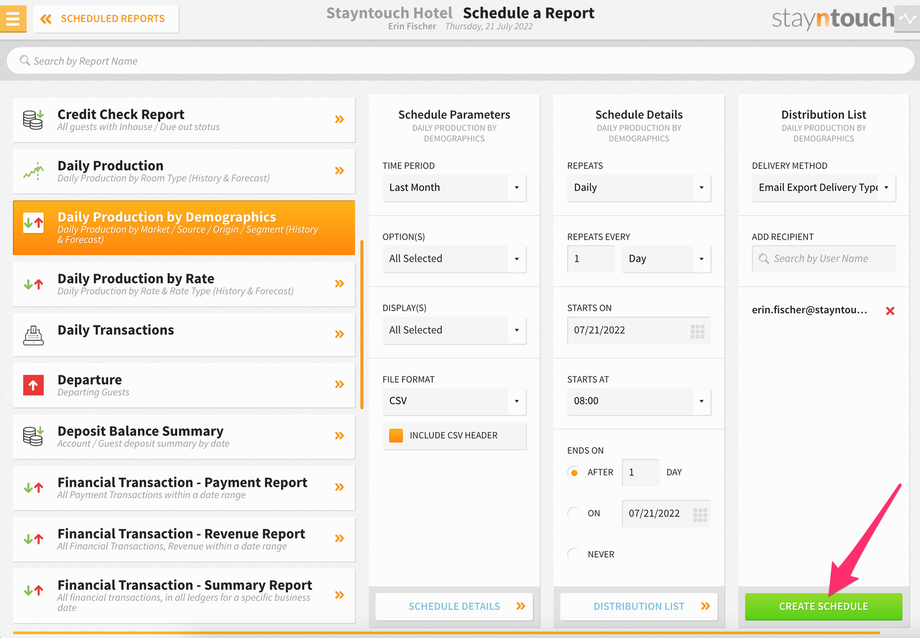Image resolution: width=920 pixels, height=638 pixels.
Task: Click the Revenue Report arrows icon
Action: tap(33, 538)
